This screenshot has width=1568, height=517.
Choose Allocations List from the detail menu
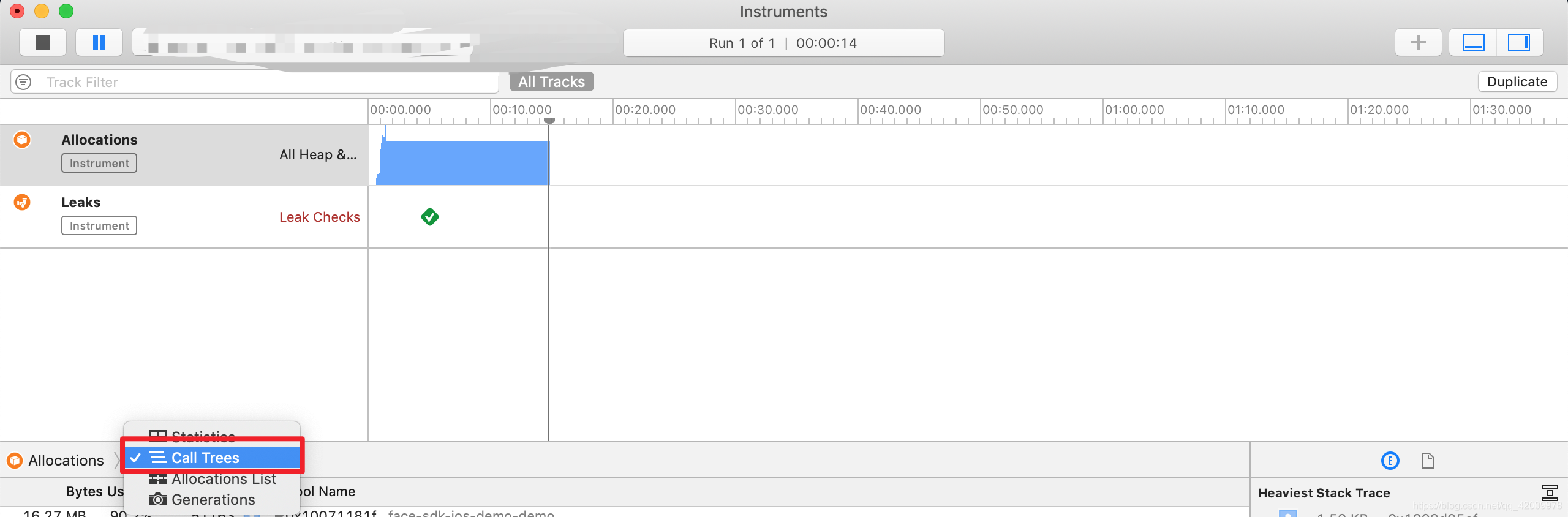212,479
